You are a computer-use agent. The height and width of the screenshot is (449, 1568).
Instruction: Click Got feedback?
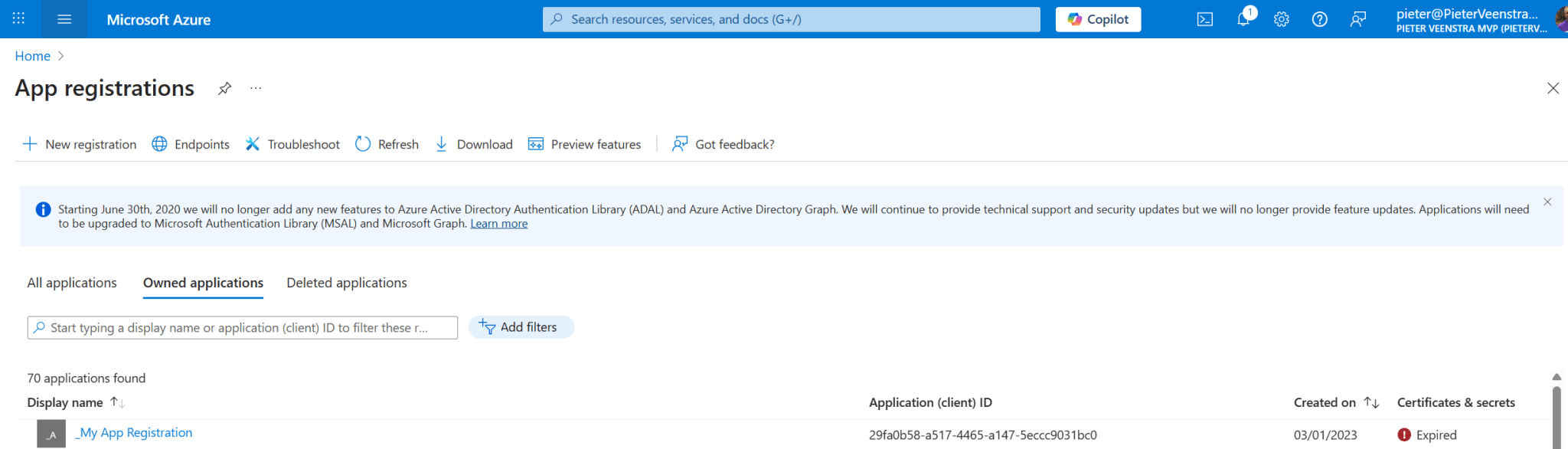(x=723, y=144)
